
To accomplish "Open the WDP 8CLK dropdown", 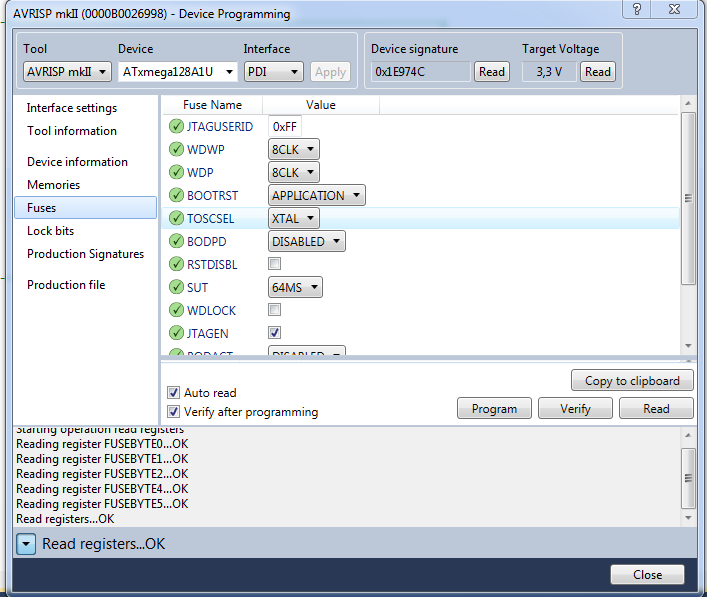I will point(294,172).
